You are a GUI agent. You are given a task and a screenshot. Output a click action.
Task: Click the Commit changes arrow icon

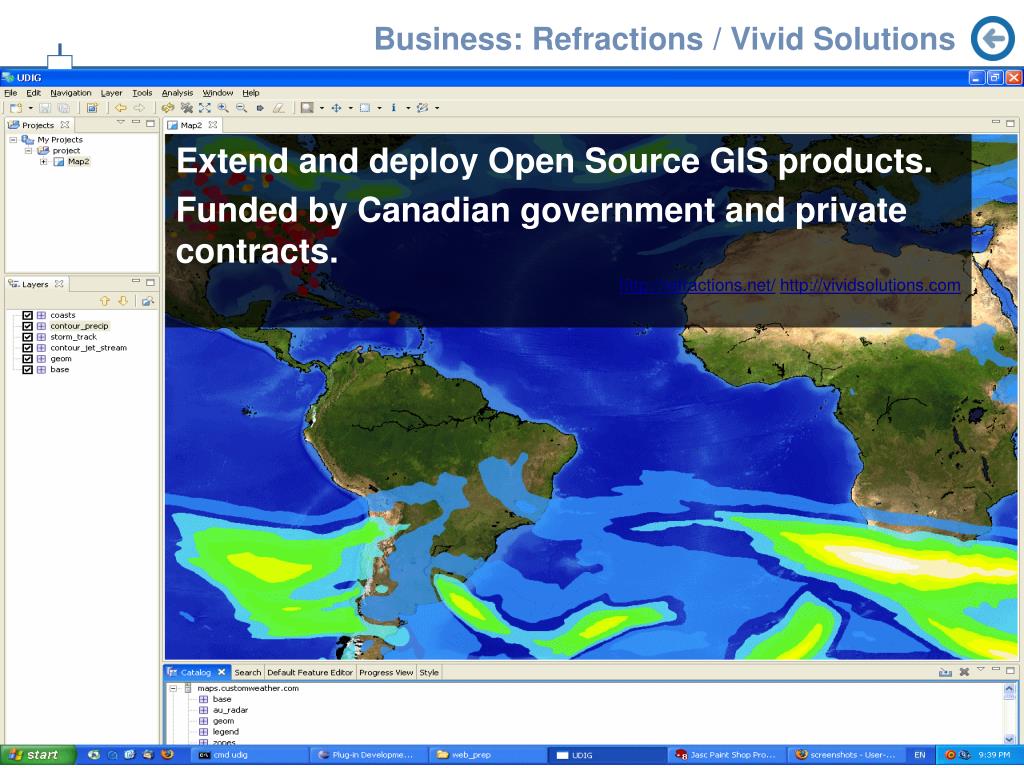(x=260, y=108)
